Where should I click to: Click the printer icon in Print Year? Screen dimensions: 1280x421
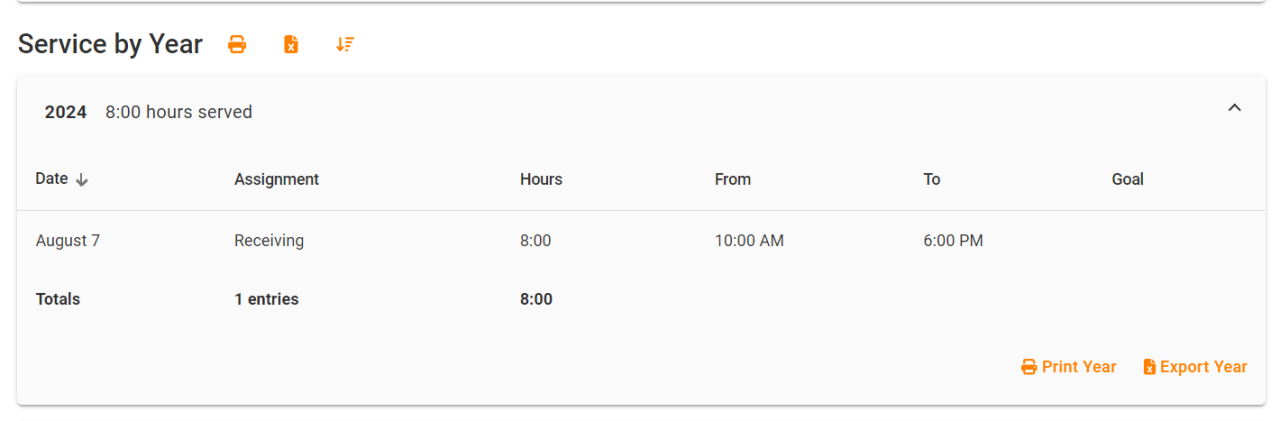1029,367
